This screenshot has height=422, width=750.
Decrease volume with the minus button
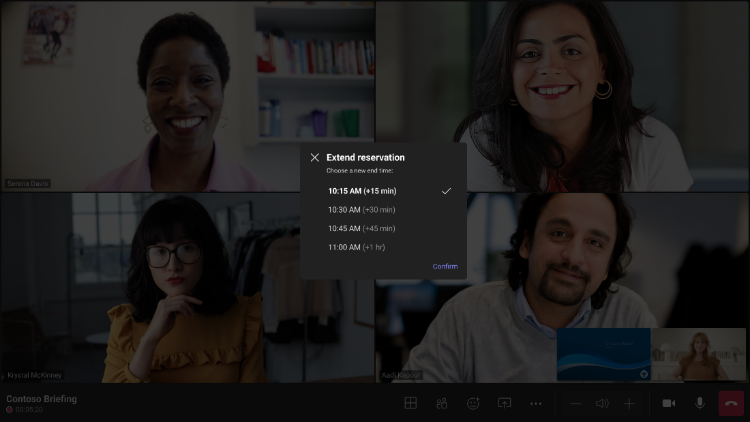pos(575,404)
